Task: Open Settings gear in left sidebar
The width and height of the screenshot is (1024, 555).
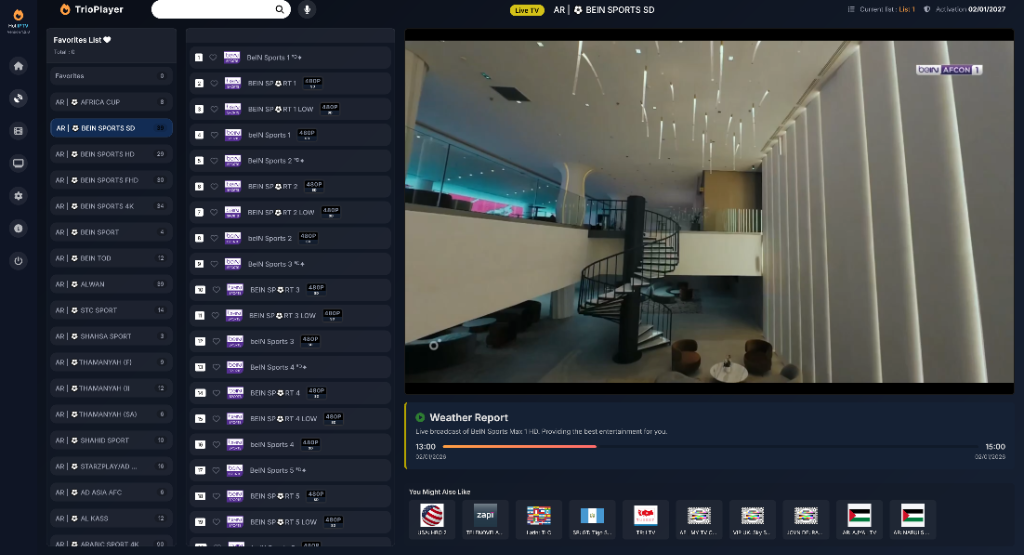Action: pyautogui.click(x=18, y=196)
